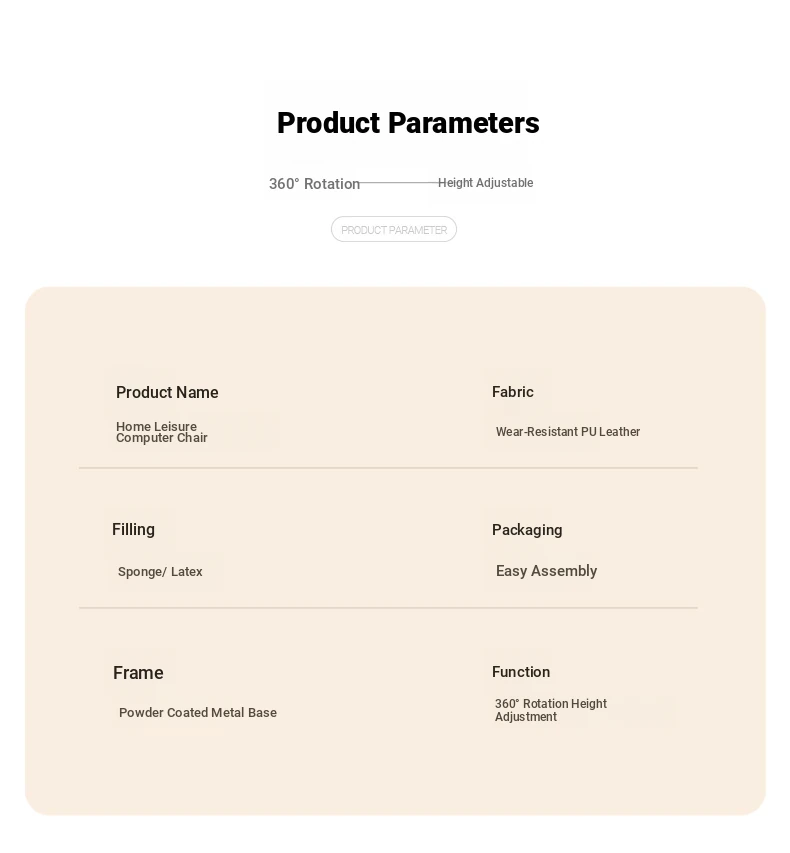
Task: Click the Powder Coated Metal Base value
Action: [x=198, y=713]
